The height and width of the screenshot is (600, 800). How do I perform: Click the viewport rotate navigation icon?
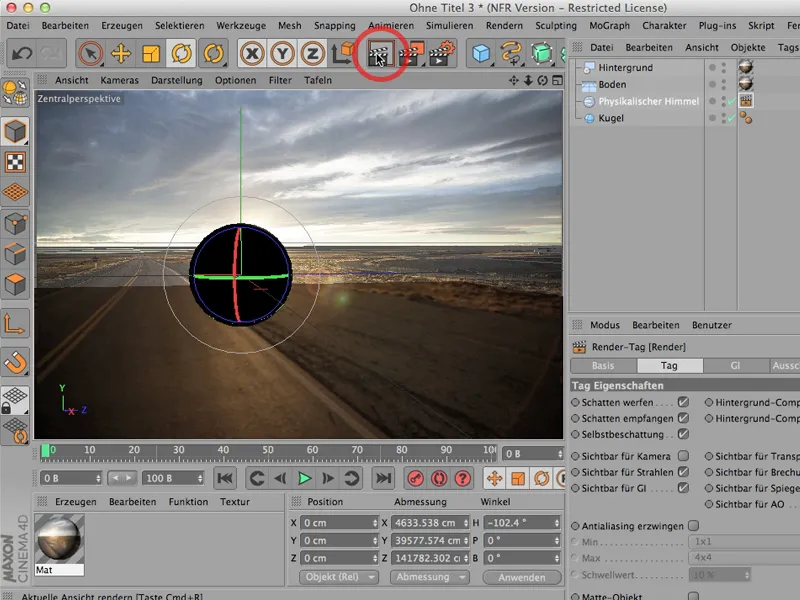coord(542,81)
